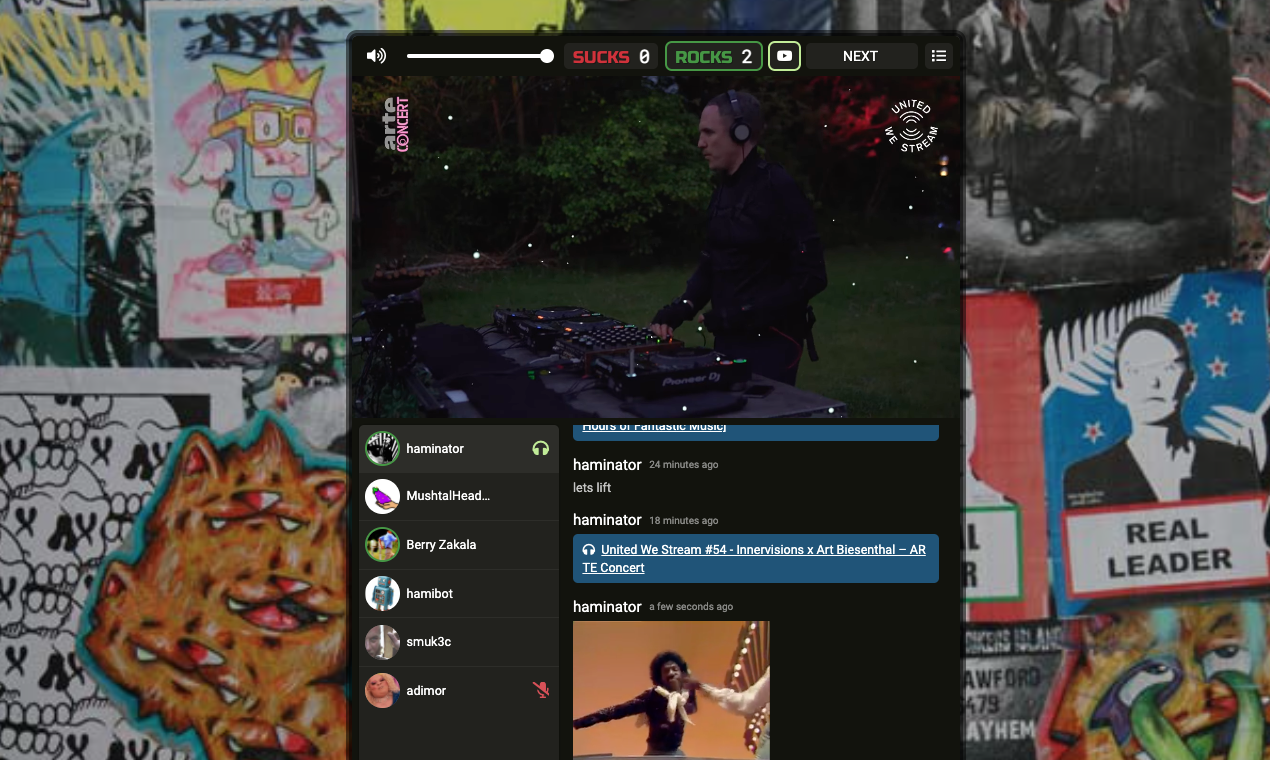The width and height of the screenshot is (1270, 760).
Task: Toggle your ROCKS vote
Action: pos(713,56)
